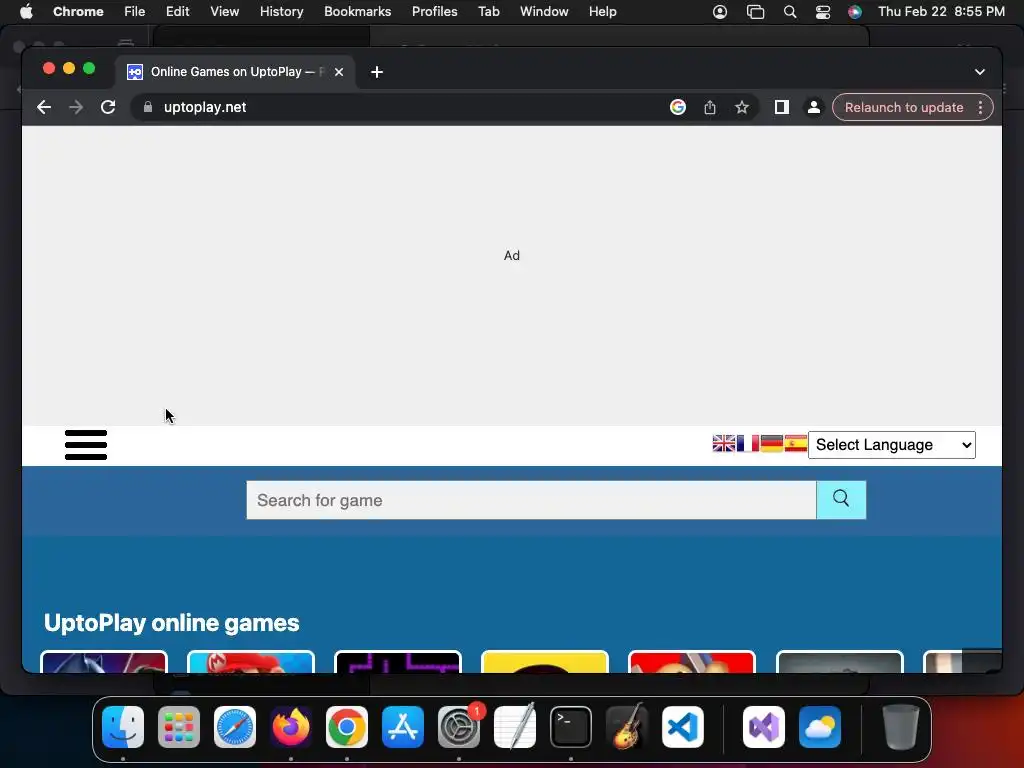Launch Visual Studio Code from Dock
Screen dimensions: 1024x768
682,727
